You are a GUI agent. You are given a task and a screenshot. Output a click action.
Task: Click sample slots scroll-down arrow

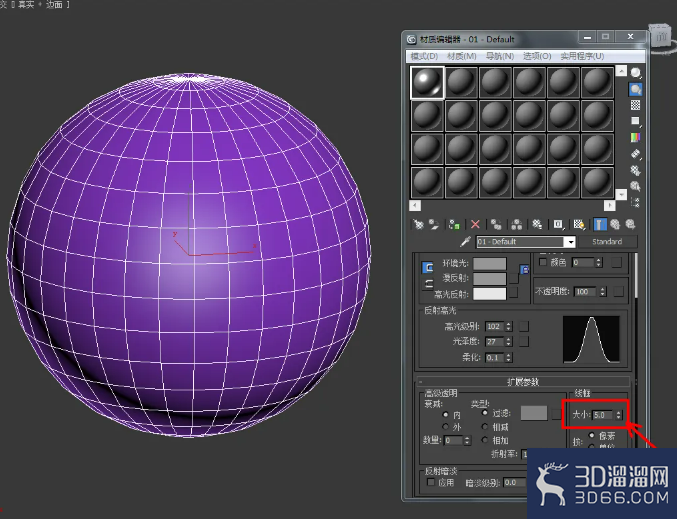tap(621, 195)
